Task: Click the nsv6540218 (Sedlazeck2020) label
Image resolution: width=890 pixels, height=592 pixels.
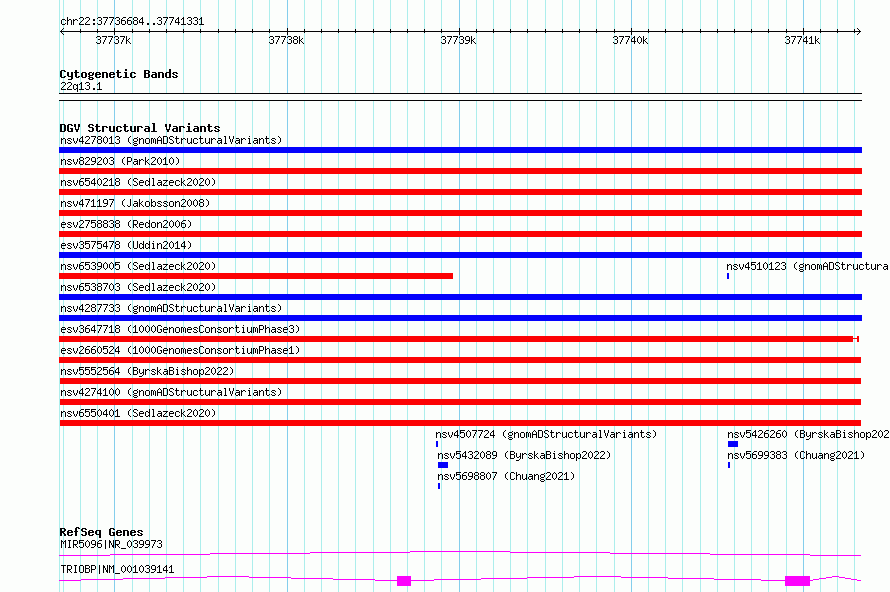Action: [x=138, y=182]
